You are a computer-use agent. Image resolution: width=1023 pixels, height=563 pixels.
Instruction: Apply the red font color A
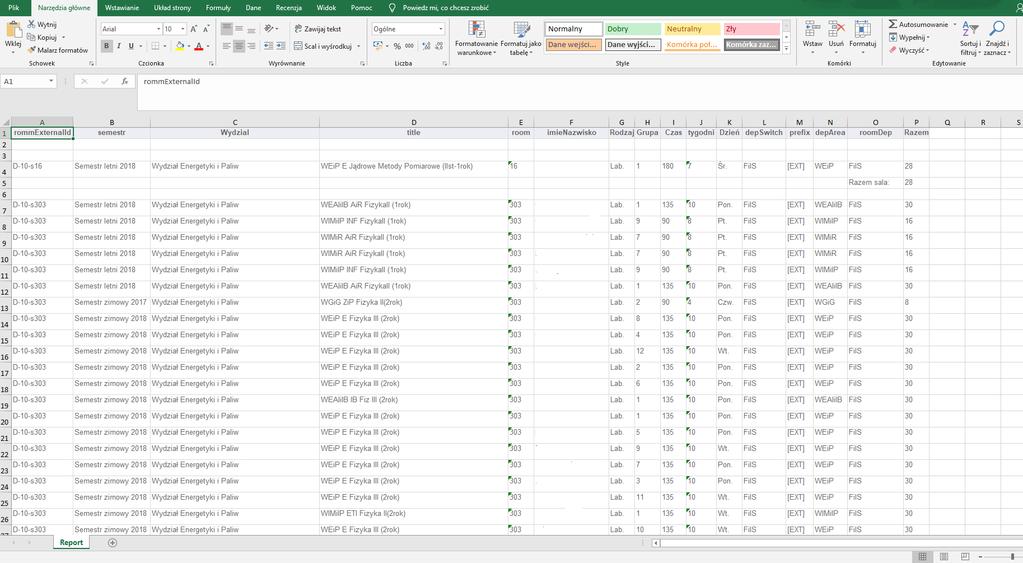coord(199,46)
